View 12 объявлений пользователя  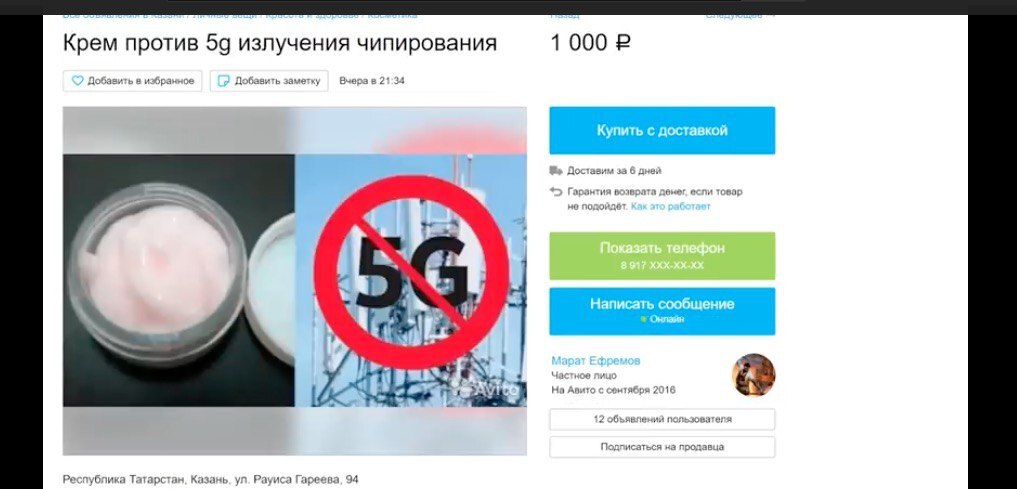point(662,419)
